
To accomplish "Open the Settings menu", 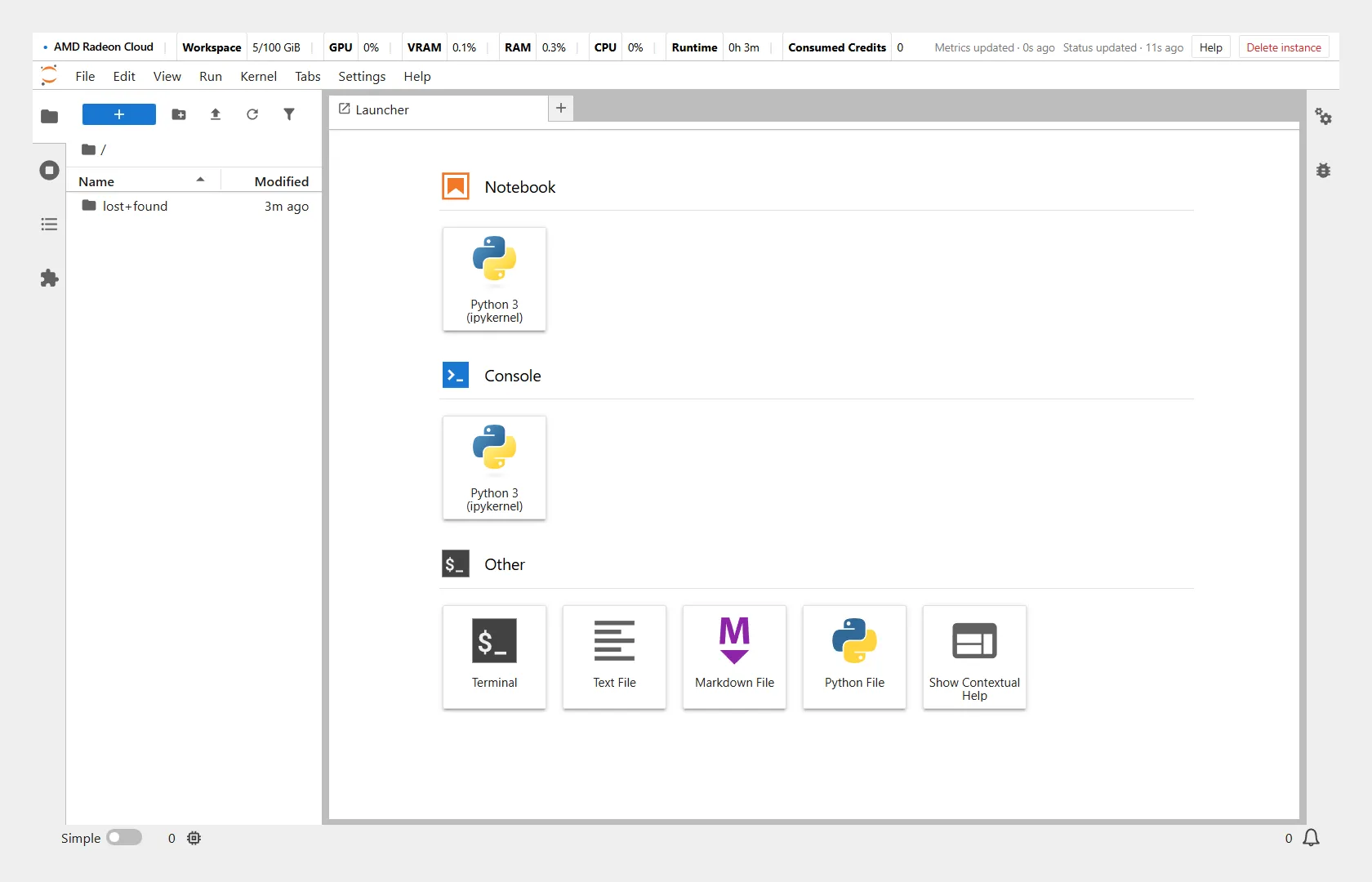I will click(x=362, y=77).
